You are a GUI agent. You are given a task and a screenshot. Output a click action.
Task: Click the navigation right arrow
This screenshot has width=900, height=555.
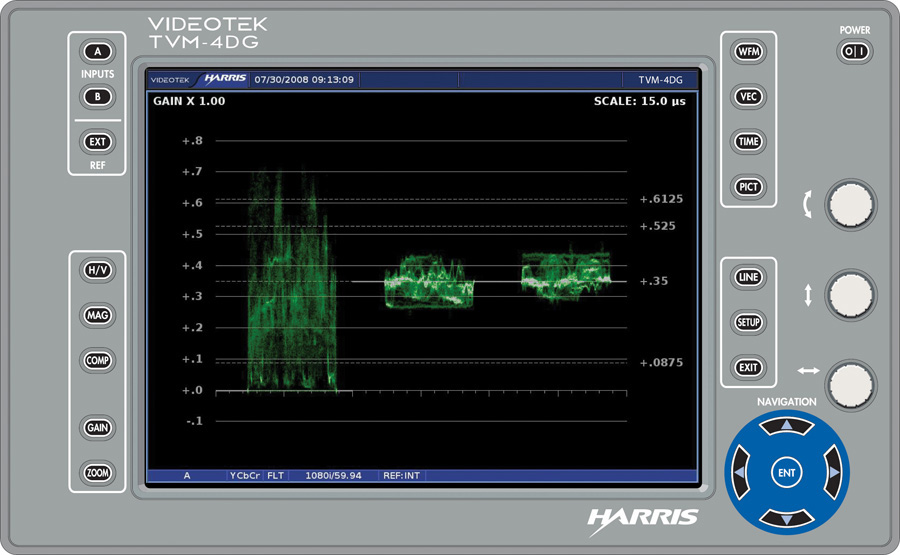tap(833, 472)
